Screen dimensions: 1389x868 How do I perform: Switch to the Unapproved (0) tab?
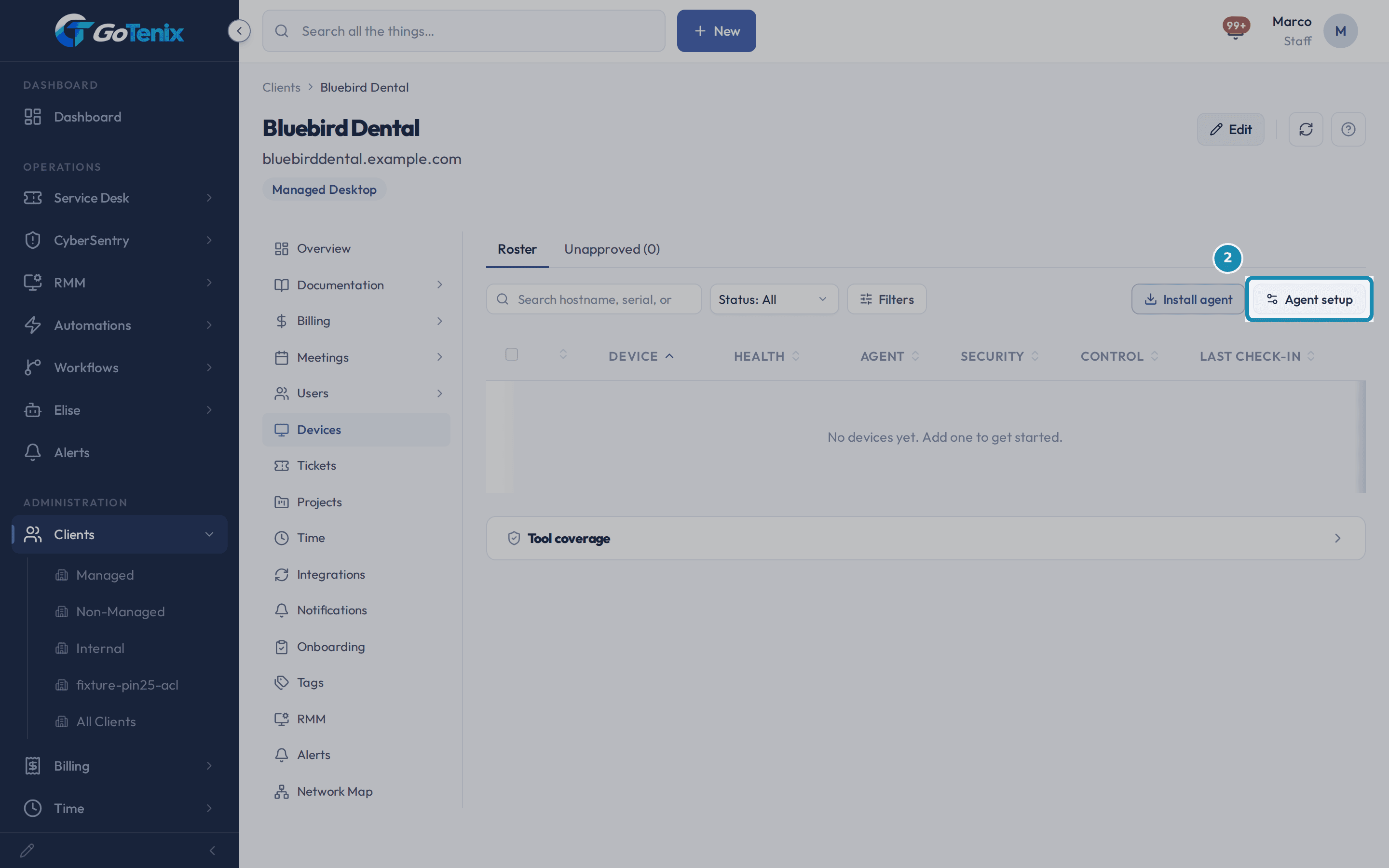(x=612, y=249)
